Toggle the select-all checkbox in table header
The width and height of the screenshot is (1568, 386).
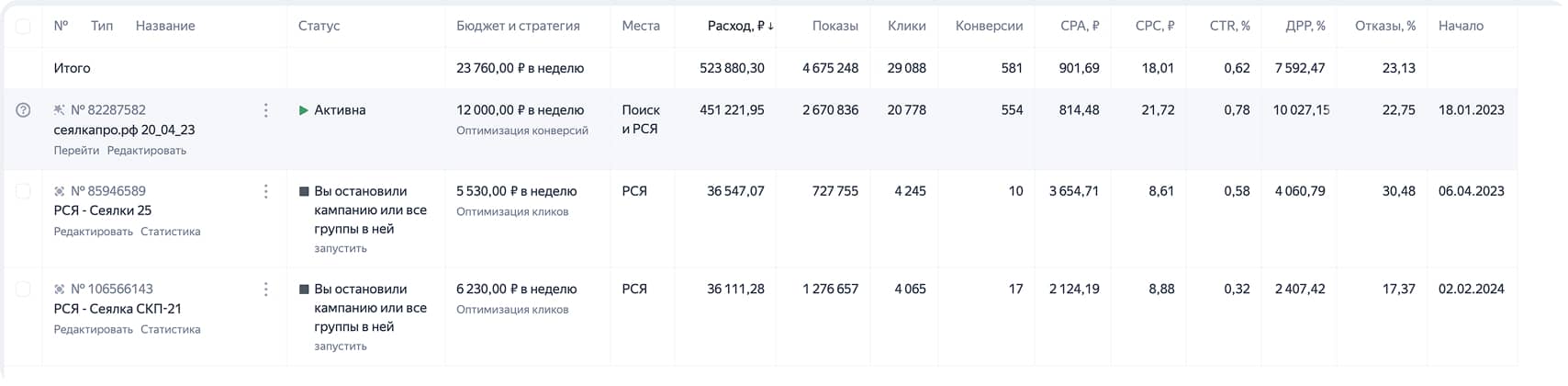(x=24, y=26)
